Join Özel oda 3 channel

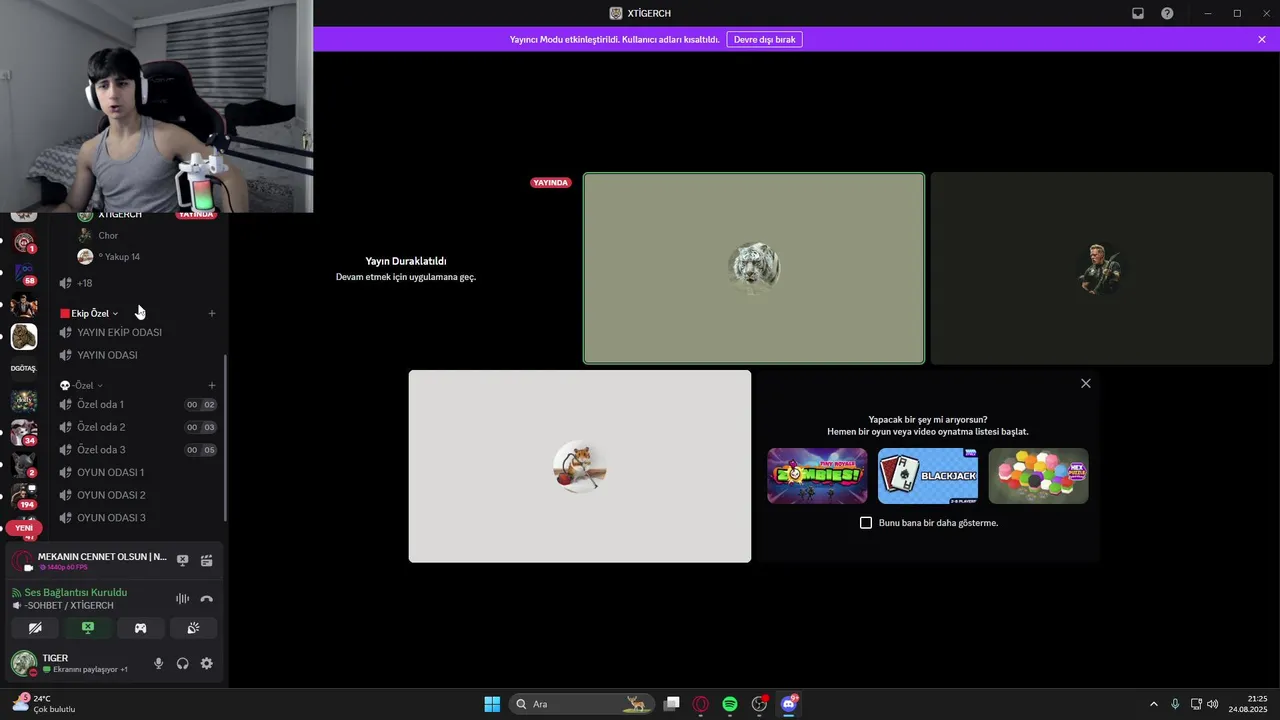tap(138, 450)
